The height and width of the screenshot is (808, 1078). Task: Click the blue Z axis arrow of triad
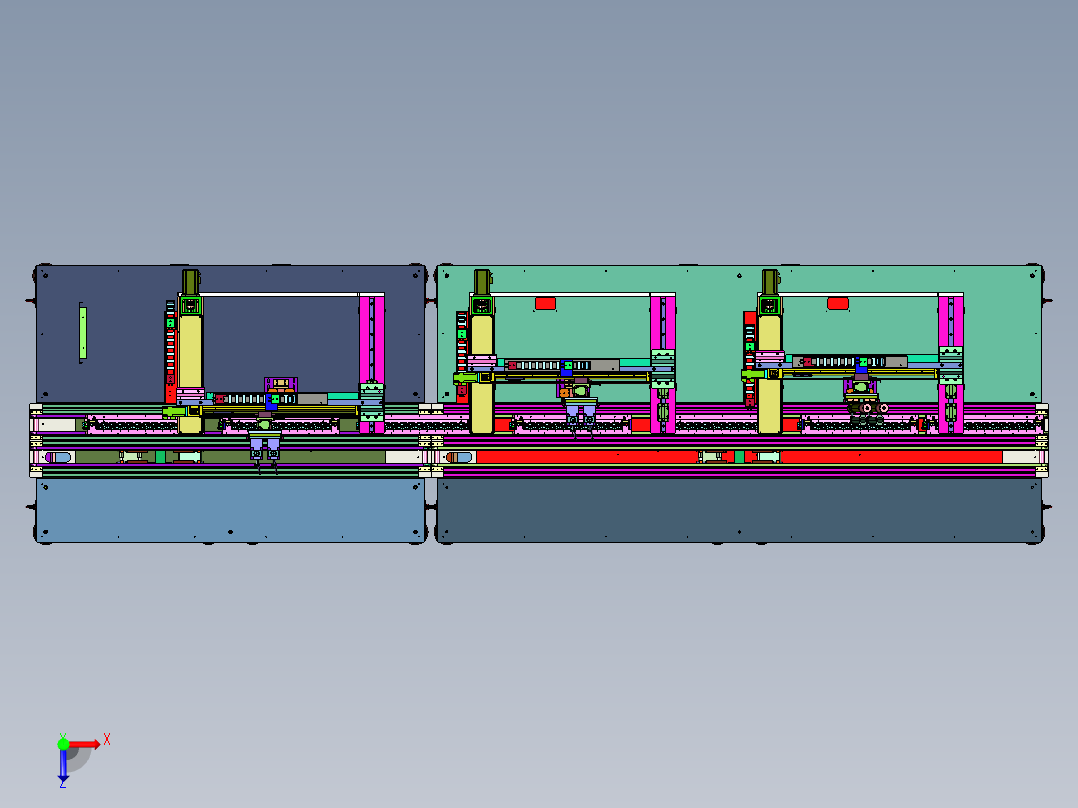point(63,765)
